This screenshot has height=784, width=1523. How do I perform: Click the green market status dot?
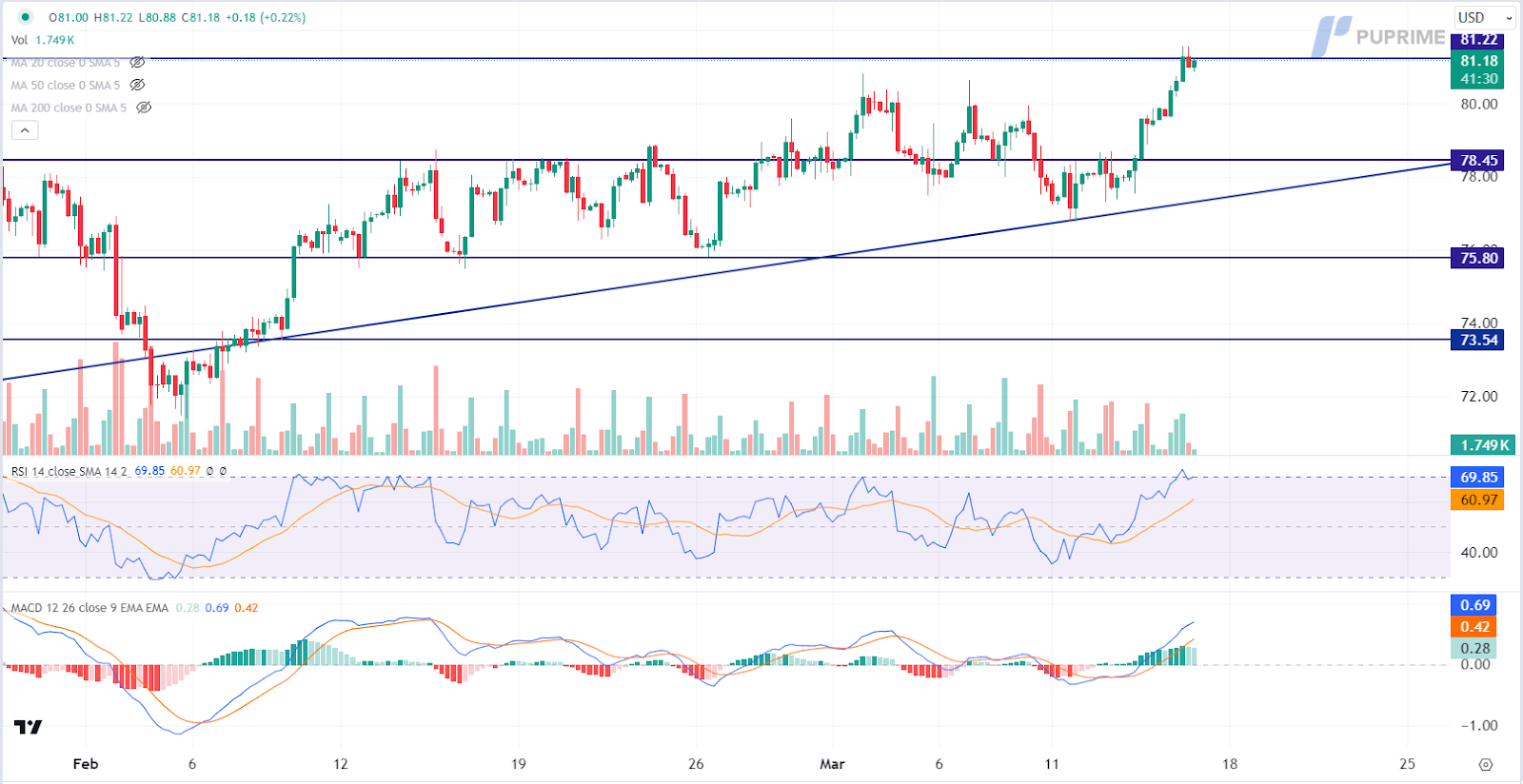click(x=25, y=17)
